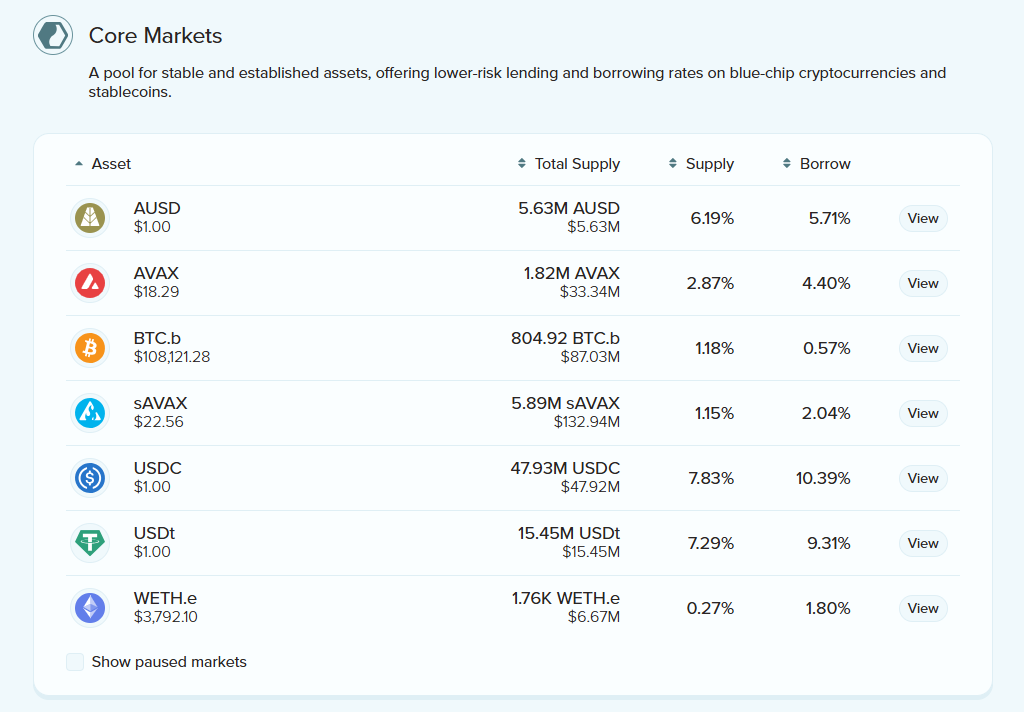Click the $18.29 AVAX price
Viewport: 1024px width, 712px height.
(x=157, y=292)
